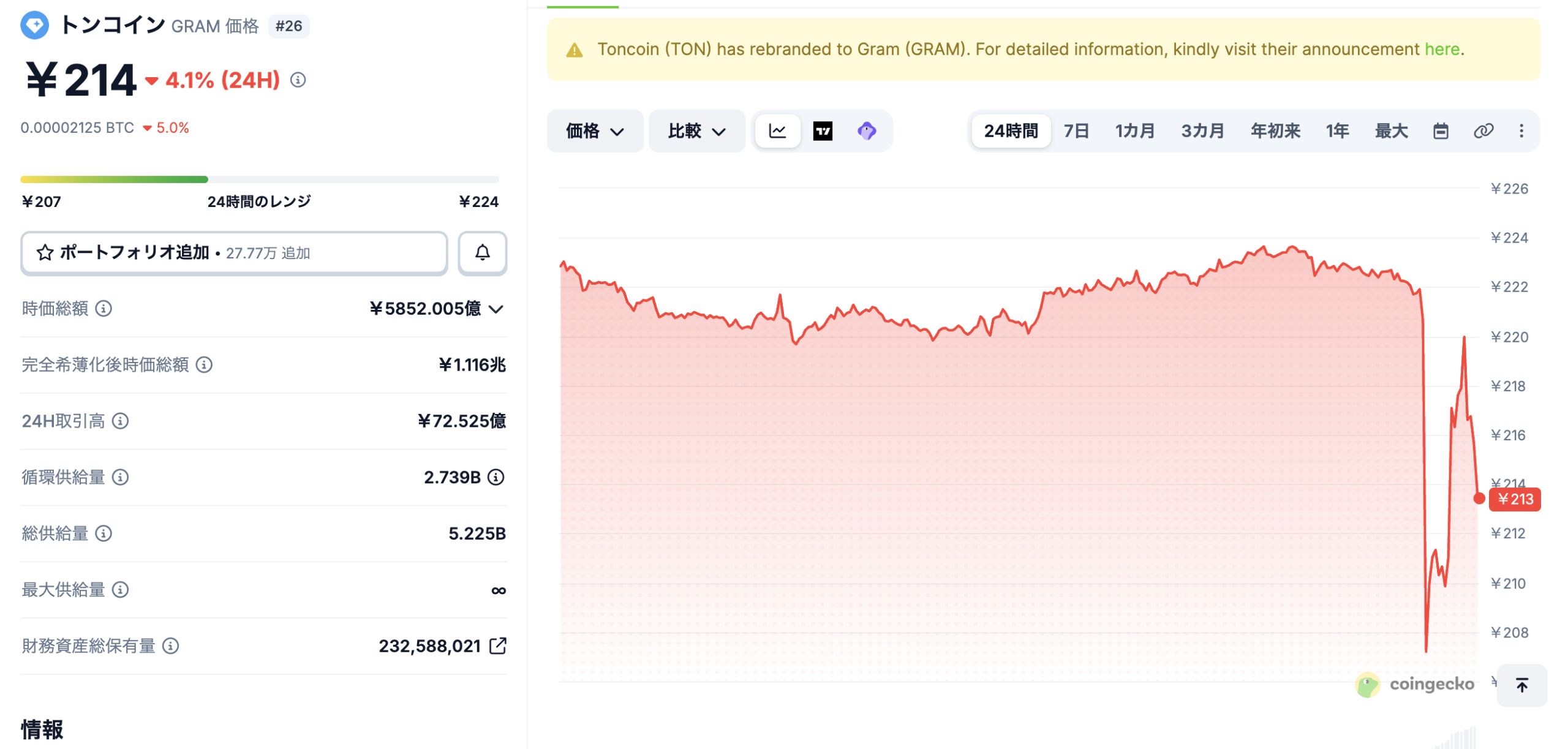Open info icon next to 循環供給量 label
The image size is (1568, 749).
(121, 477)
